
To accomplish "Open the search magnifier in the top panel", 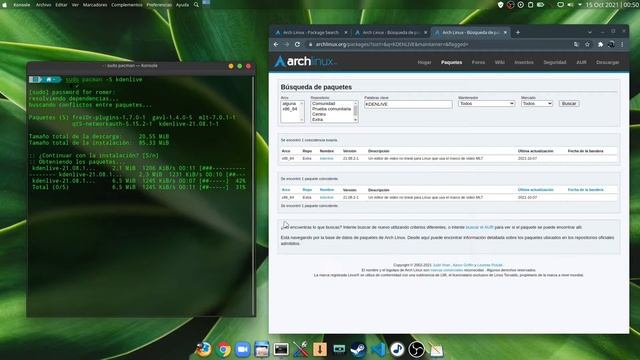I will 196,5.
